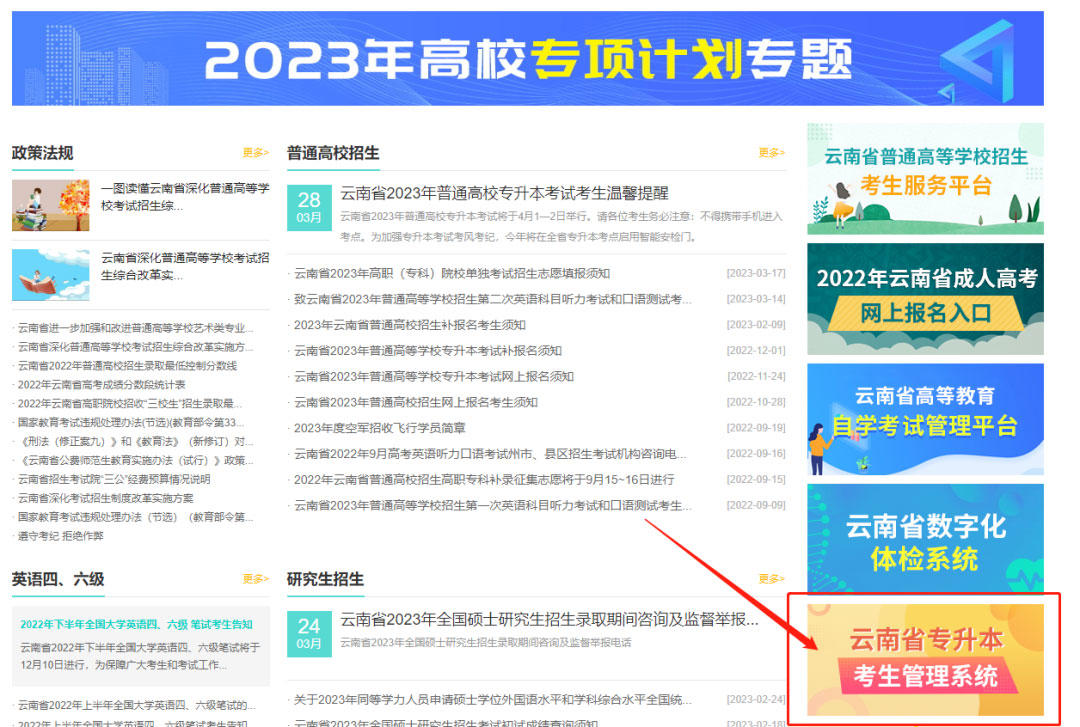The image size is (1080, 727).
Task: Click 更多 beside 政策法规 heading
Action: (255, 153)
